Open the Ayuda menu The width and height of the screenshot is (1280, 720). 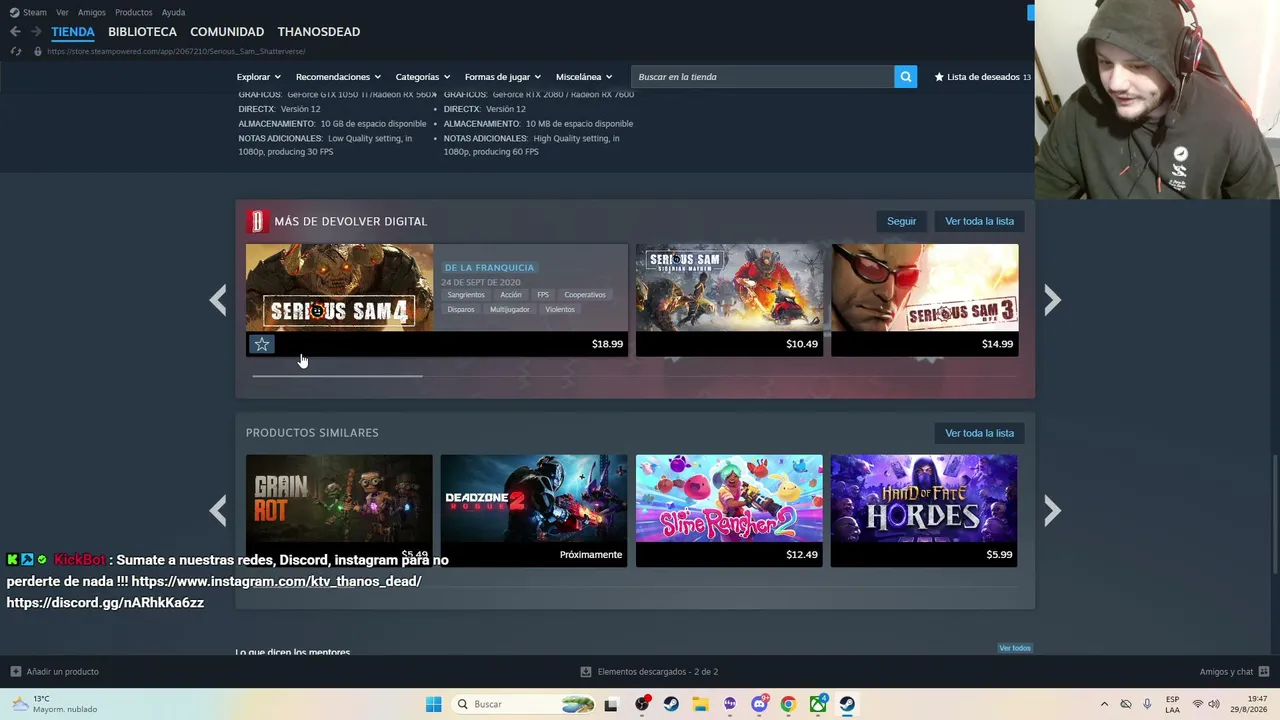pos(173,12)
